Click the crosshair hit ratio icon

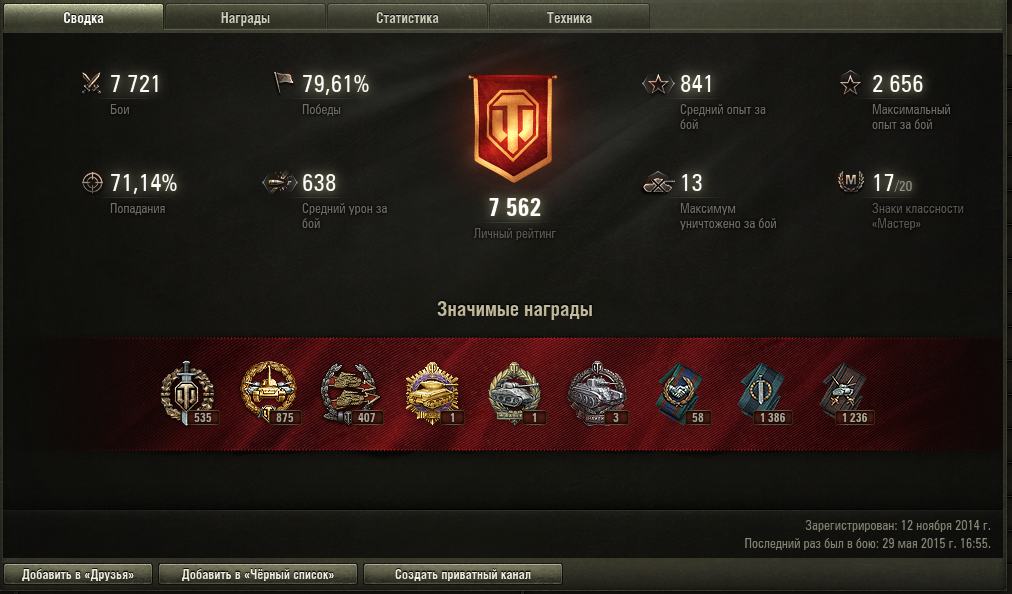click(x=92, y=182)
